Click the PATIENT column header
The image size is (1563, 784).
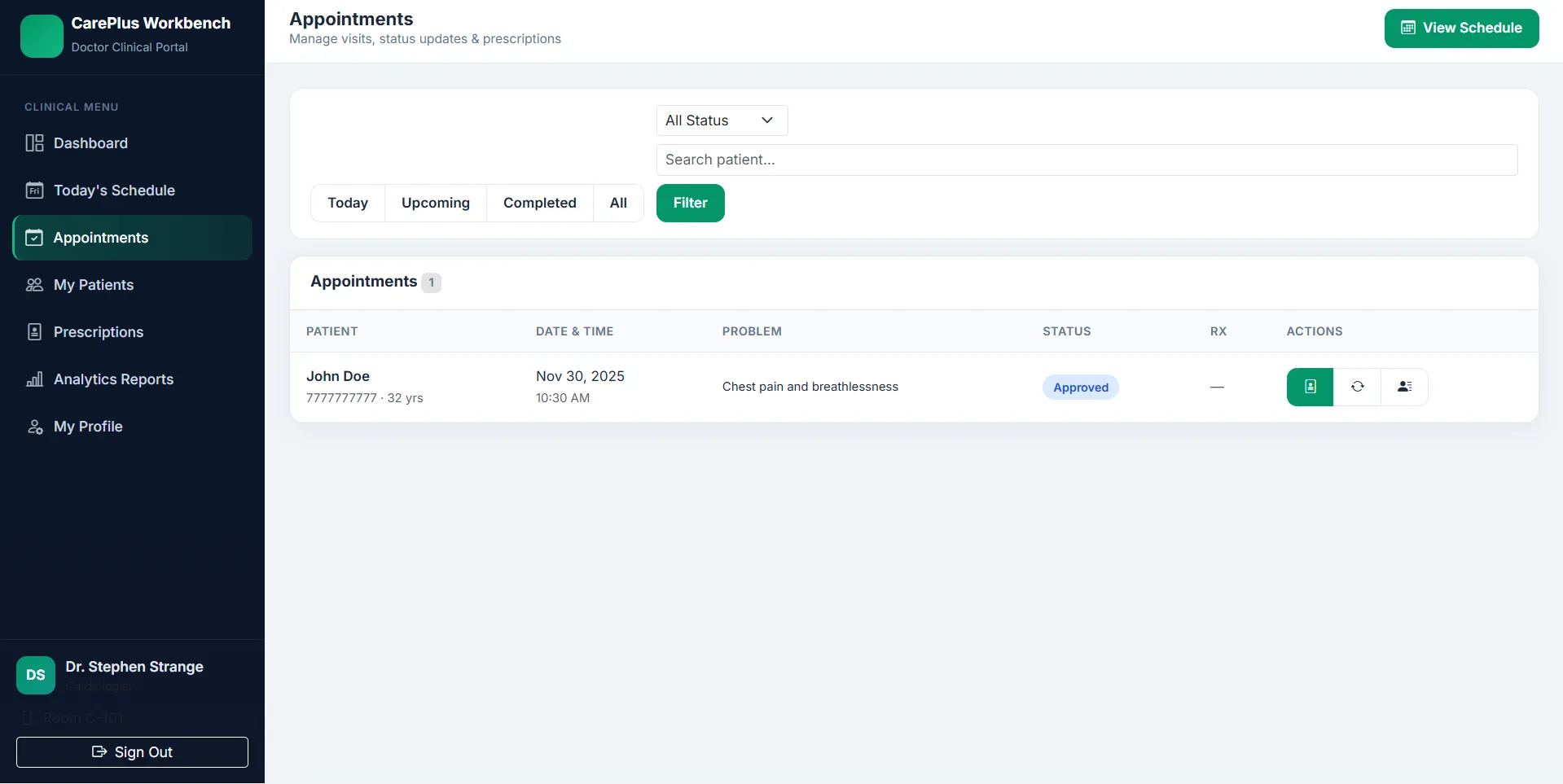332,331
